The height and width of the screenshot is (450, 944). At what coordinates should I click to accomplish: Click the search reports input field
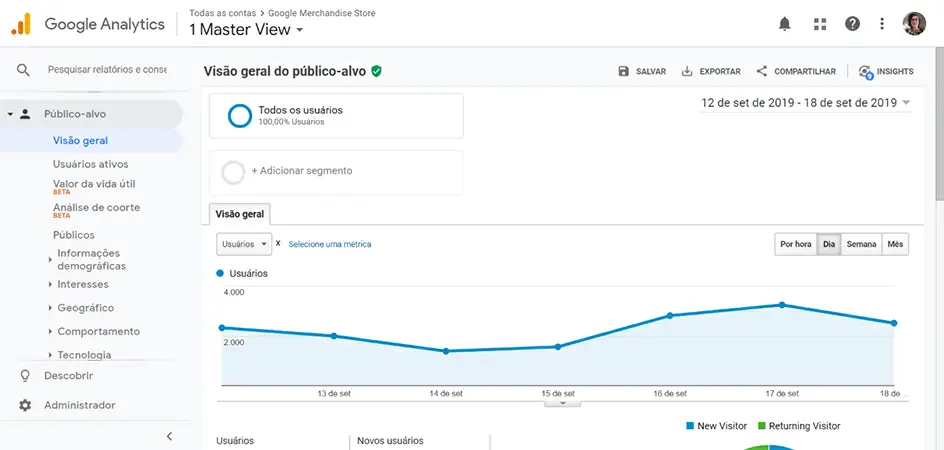[107, 70]
